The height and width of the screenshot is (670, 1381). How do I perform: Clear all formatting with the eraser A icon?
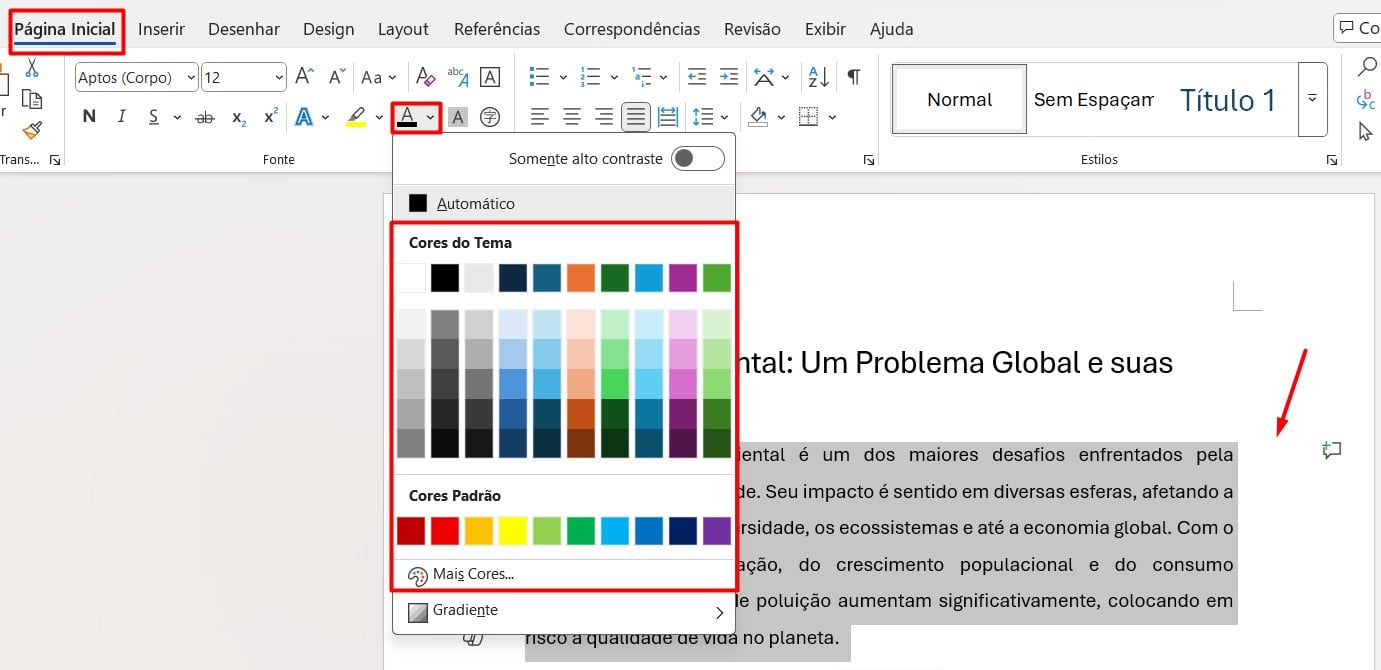tap(426, 76)
